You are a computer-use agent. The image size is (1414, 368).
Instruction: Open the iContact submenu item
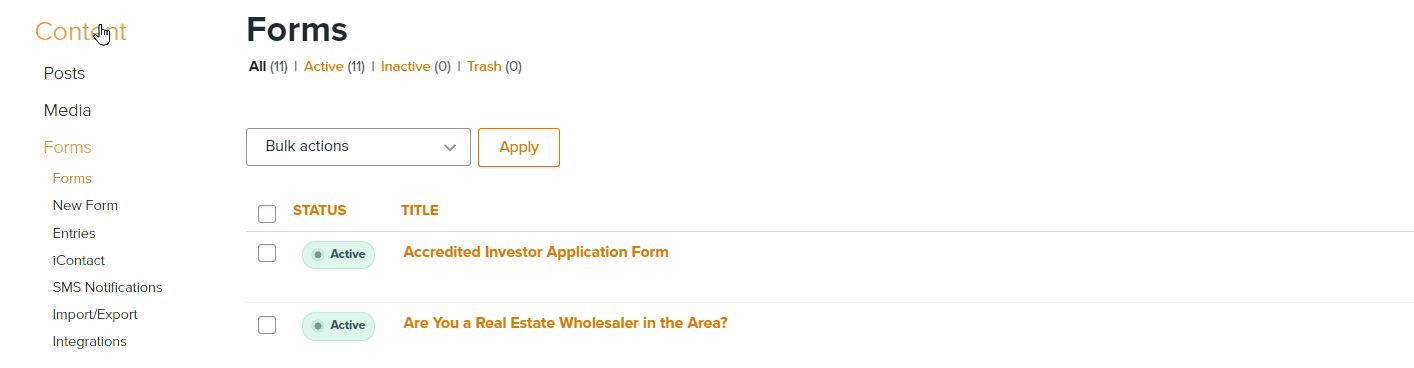click(79, 260)
